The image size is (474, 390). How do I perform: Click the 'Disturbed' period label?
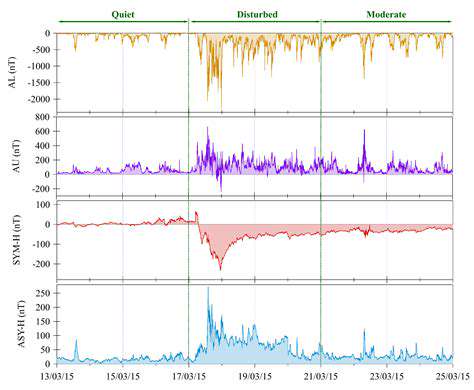click(x=257, y=14)
